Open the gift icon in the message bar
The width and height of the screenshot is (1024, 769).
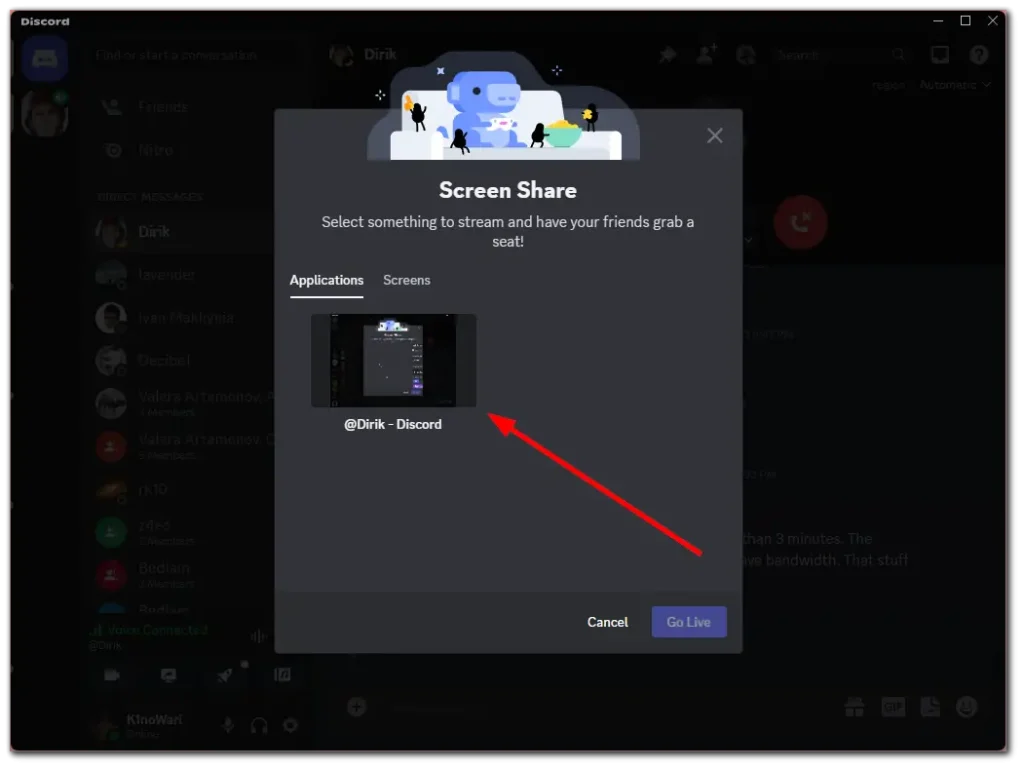[854, 706]
